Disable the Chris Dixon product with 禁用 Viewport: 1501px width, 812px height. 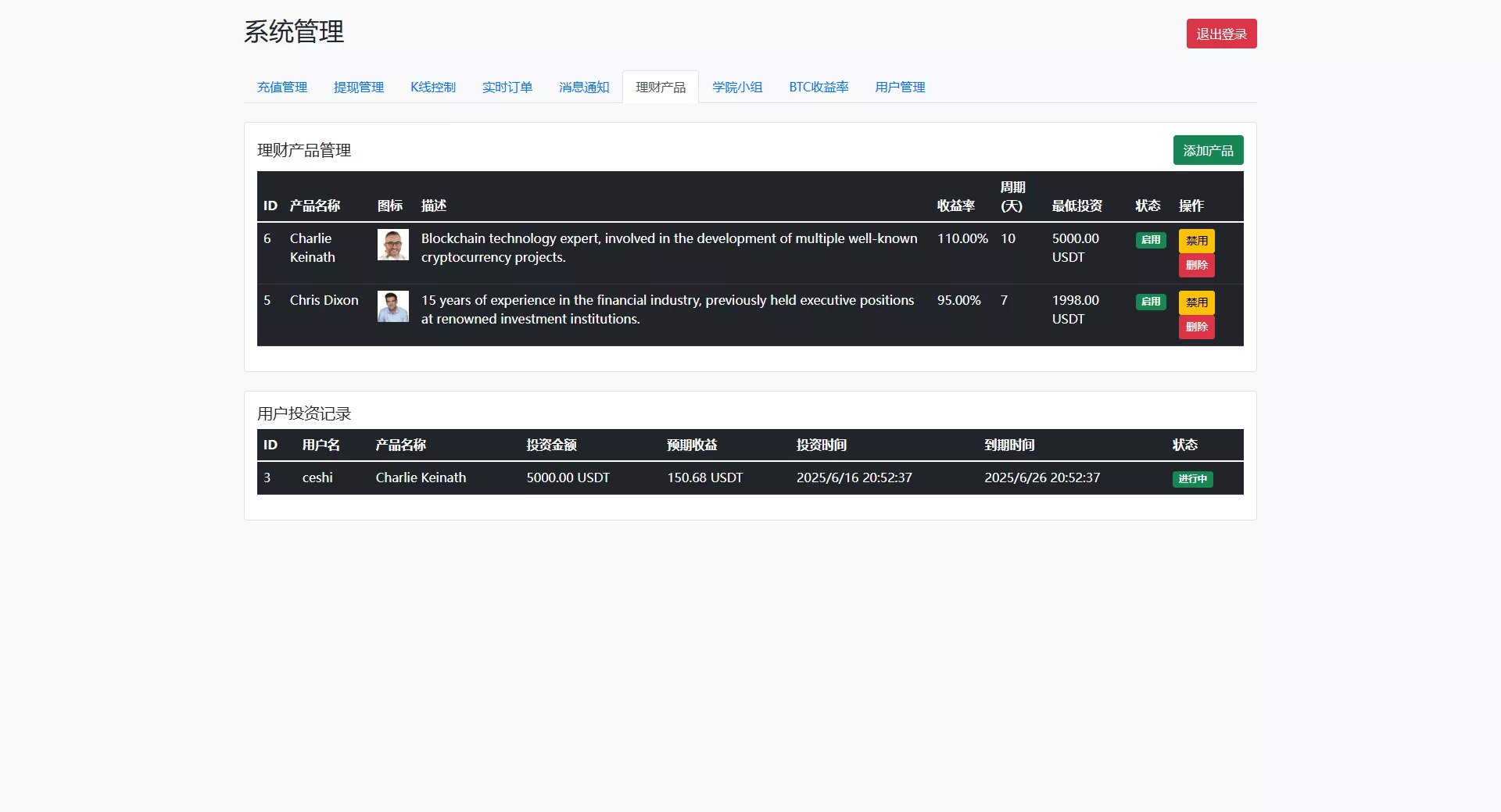tap(1196, 302)
